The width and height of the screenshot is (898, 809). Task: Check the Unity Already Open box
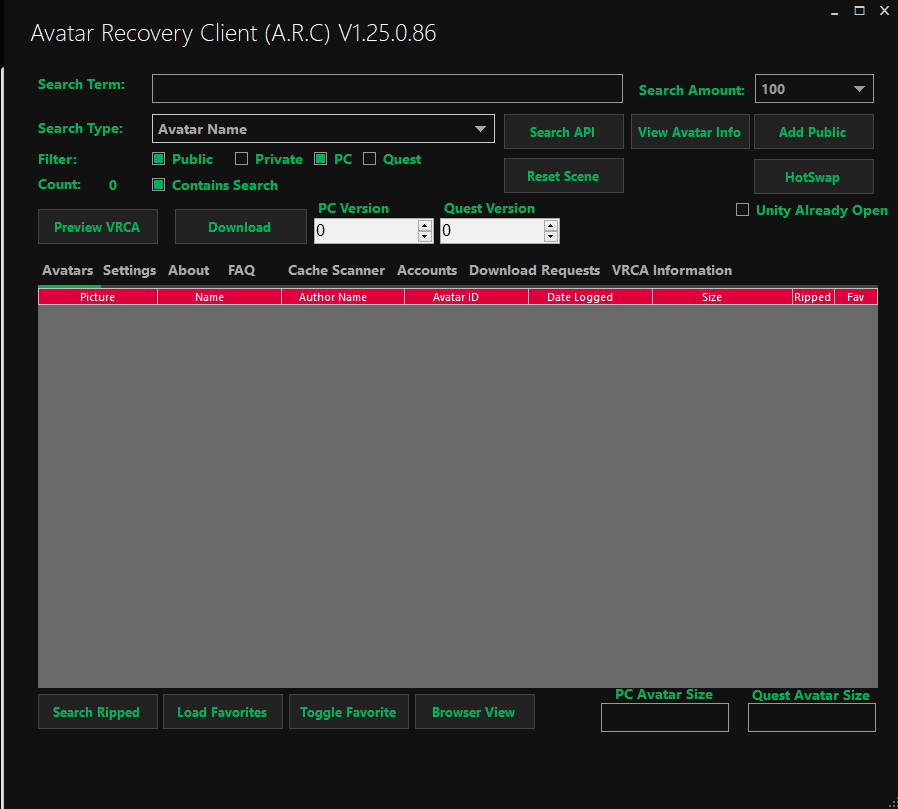(742, 210)
